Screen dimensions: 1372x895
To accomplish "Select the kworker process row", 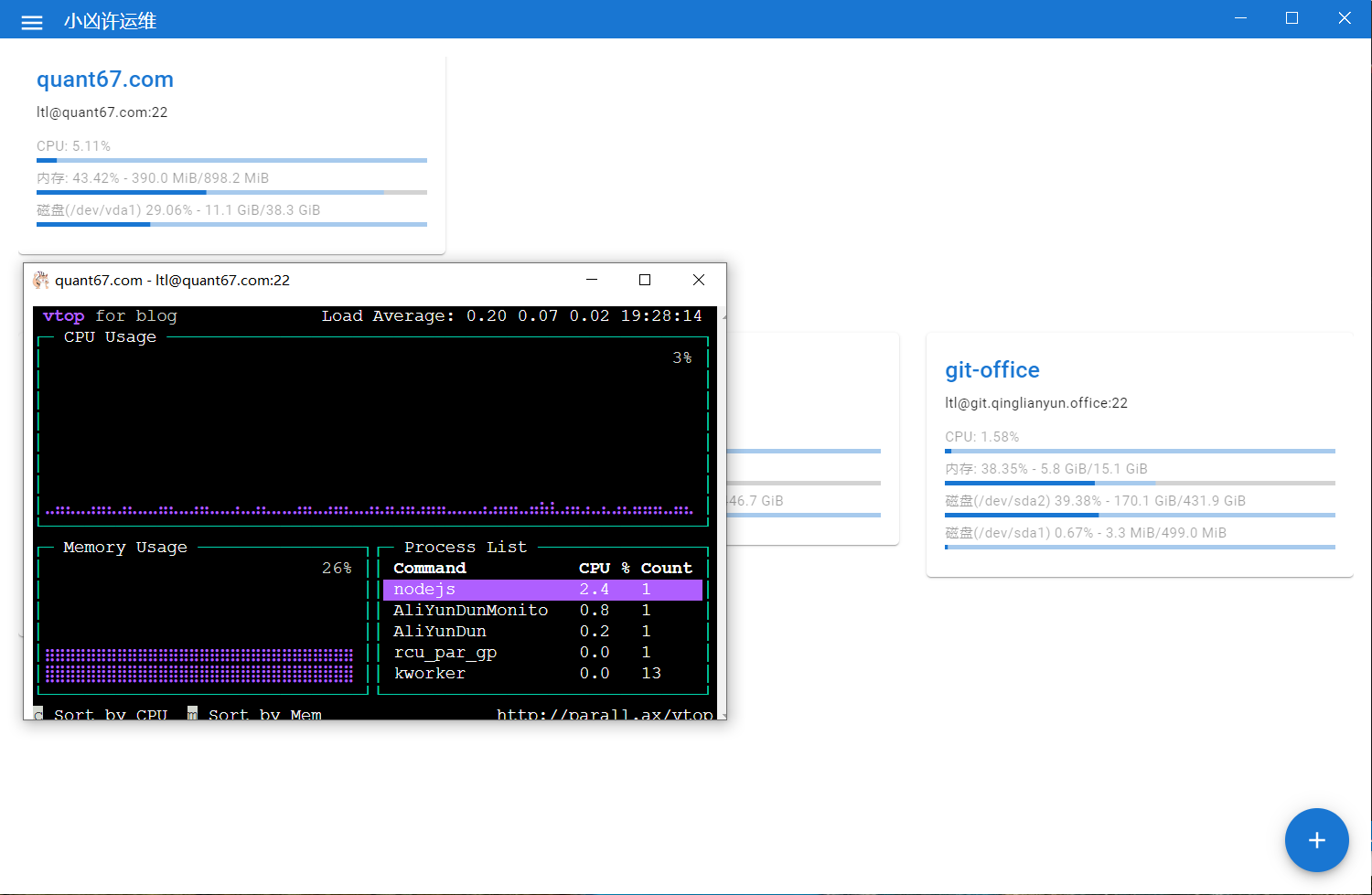I will 542,674.
